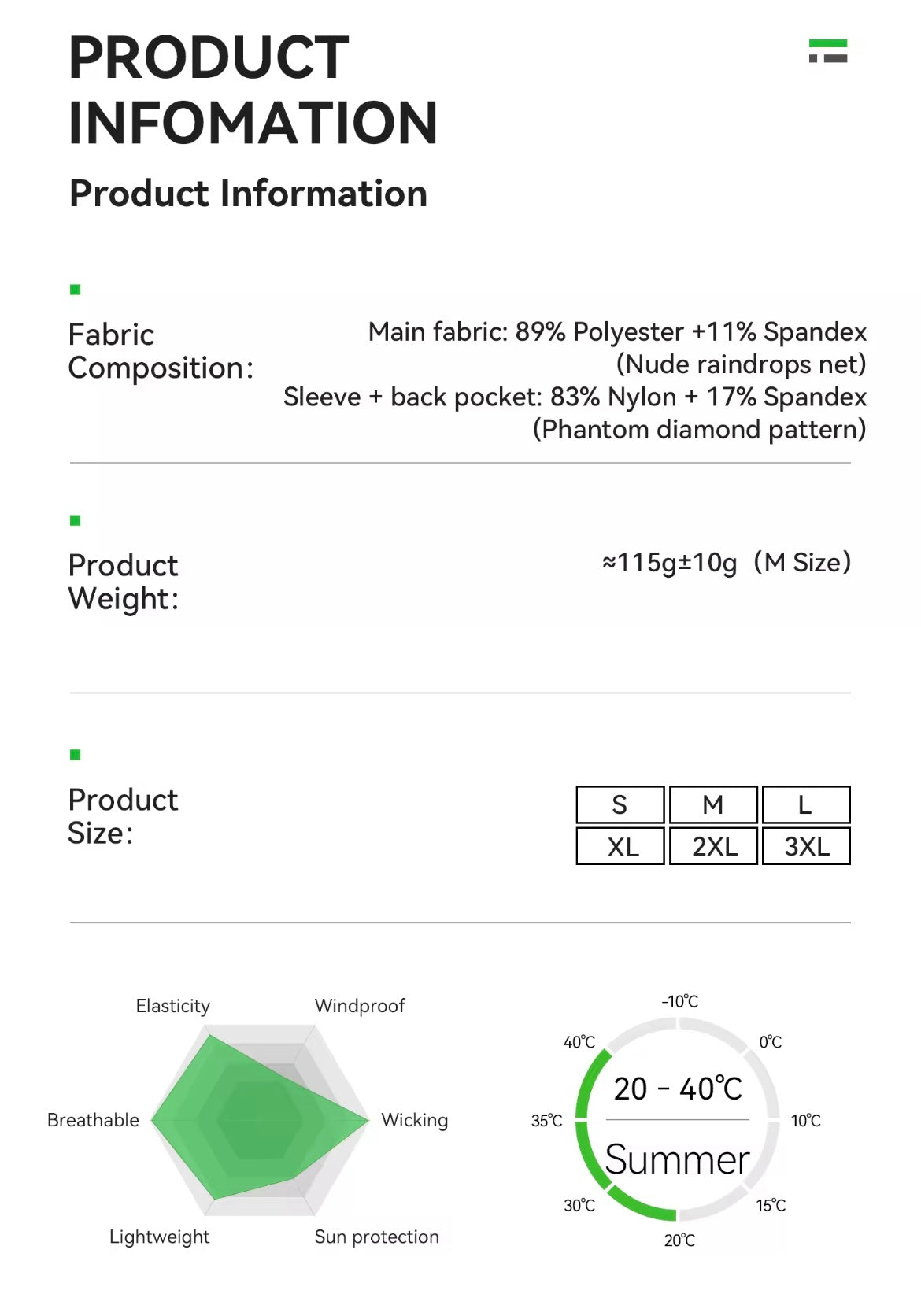Screen dimensions: 921x1316
Task: Select the 2XL size box
Action: [713, 846]
